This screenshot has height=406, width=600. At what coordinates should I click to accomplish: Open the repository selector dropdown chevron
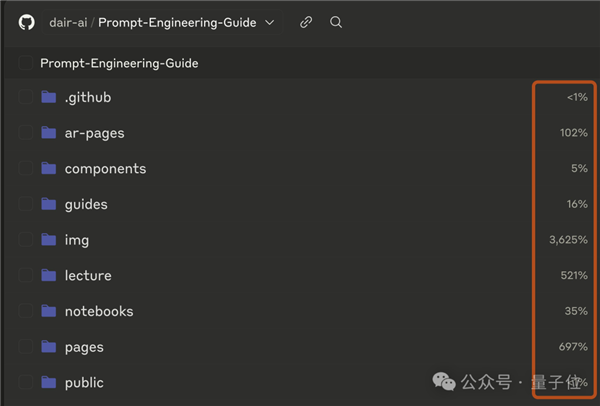click(x=270, y=22)
